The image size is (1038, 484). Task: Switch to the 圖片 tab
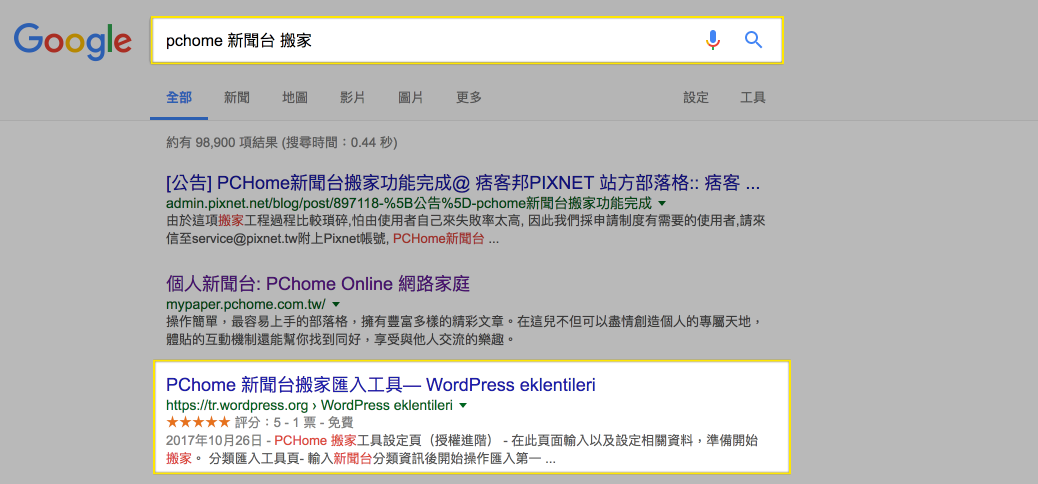point(411,98)
